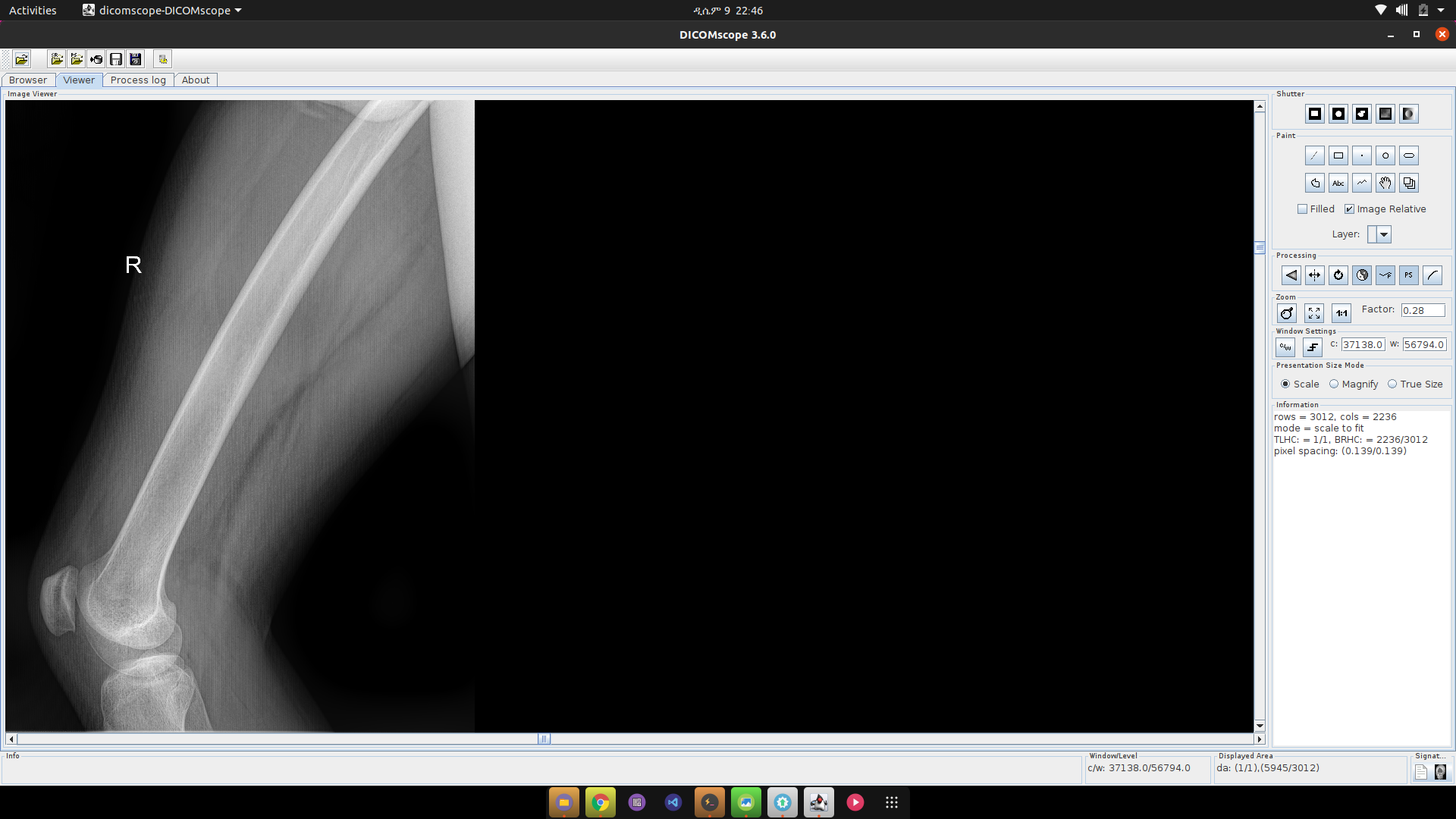1456x819 pixels.
Task: Click the window width W value field
Action: click(x=1424, y=344)
